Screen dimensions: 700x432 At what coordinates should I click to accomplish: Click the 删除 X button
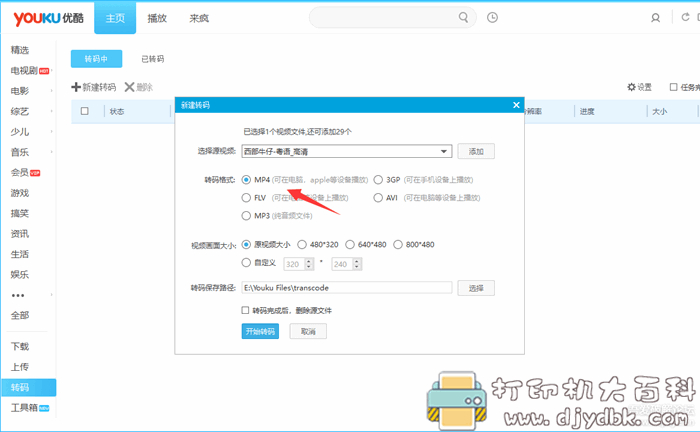click(138, 87)
